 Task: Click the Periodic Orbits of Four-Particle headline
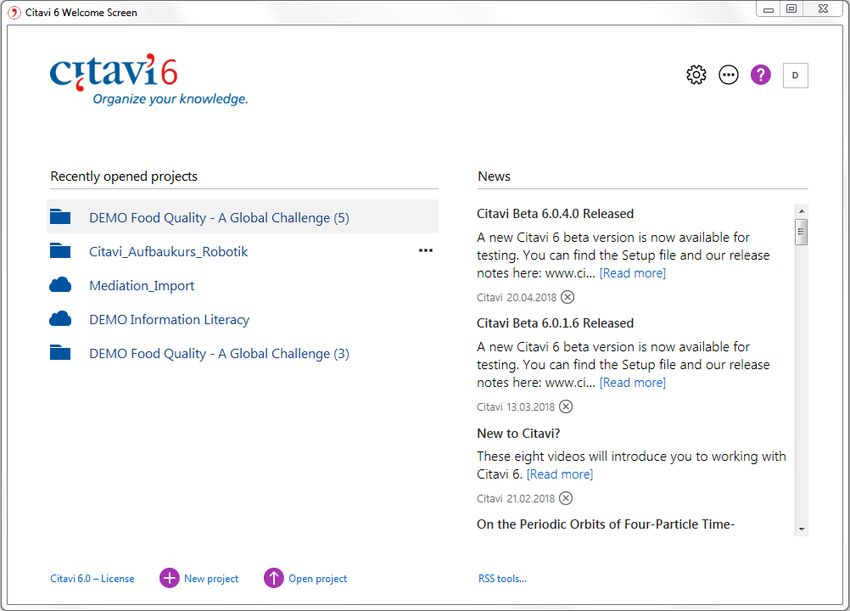[x=606, y=524]
